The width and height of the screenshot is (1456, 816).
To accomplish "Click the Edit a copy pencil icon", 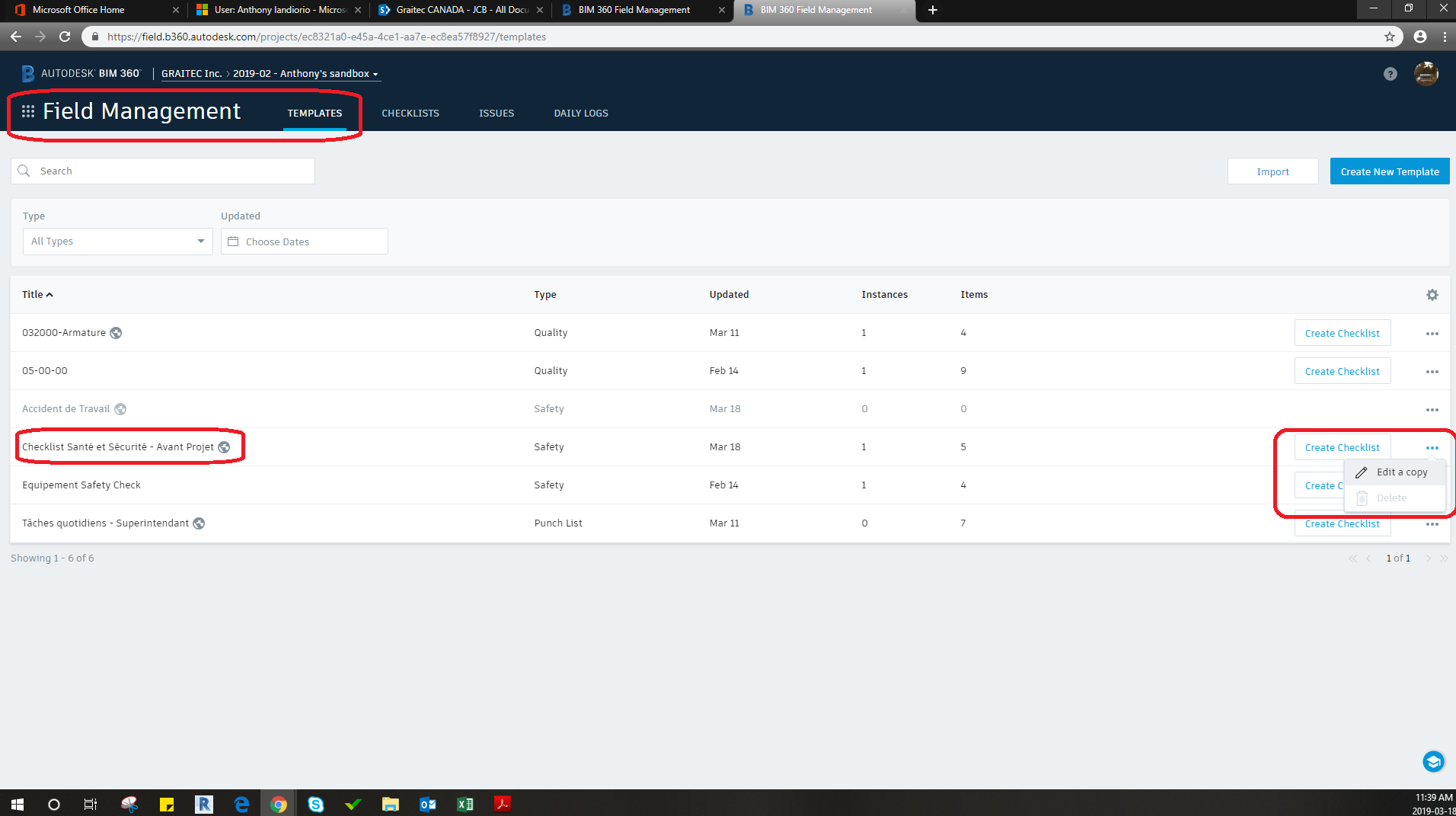I will tap(1362, 472).
